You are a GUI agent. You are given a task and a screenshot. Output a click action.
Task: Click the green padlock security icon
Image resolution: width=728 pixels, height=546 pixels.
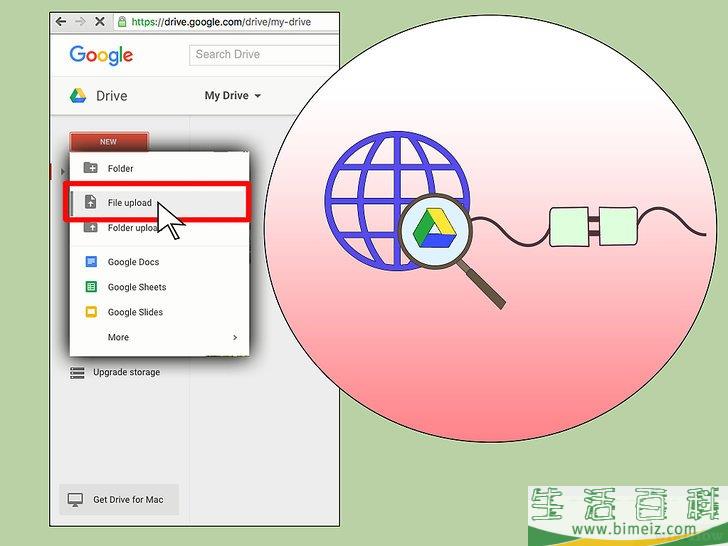coord(122,21)
